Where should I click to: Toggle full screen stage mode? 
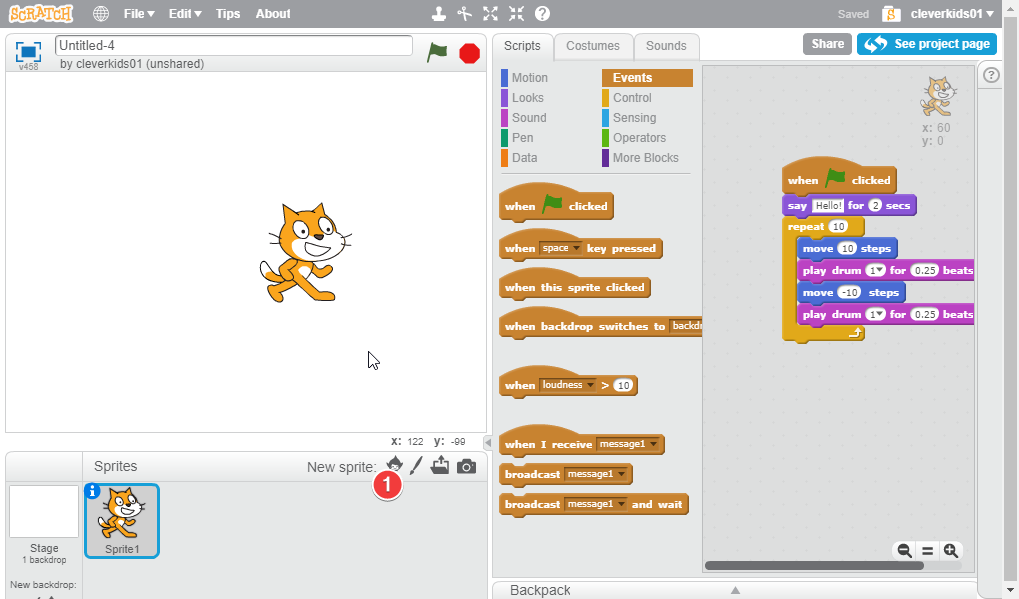(x=29, y=51)
